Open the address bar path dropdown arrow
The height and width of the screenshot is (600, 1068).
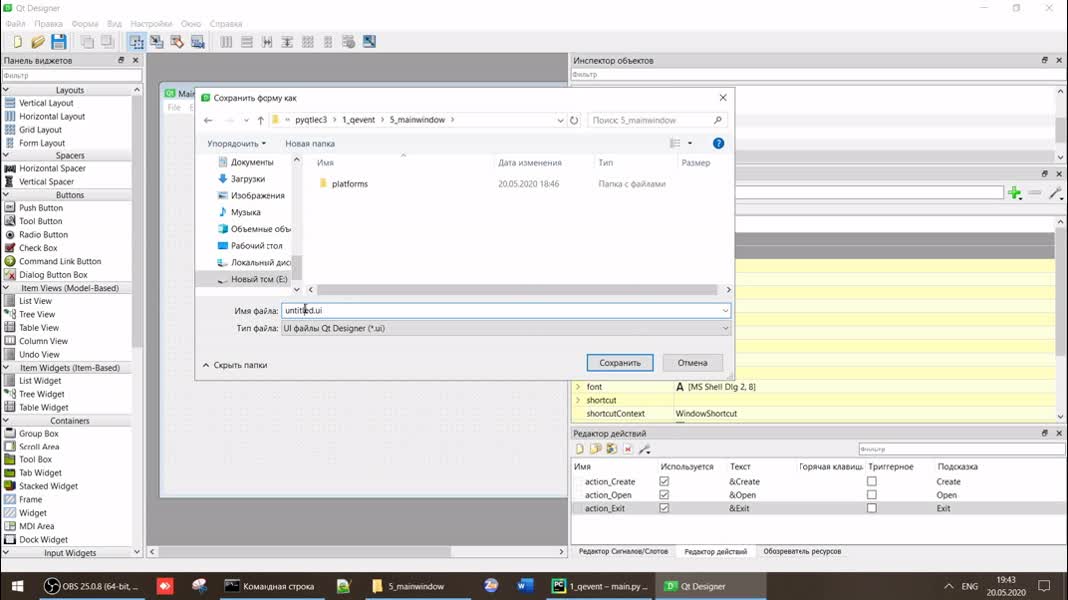point(560,121)
